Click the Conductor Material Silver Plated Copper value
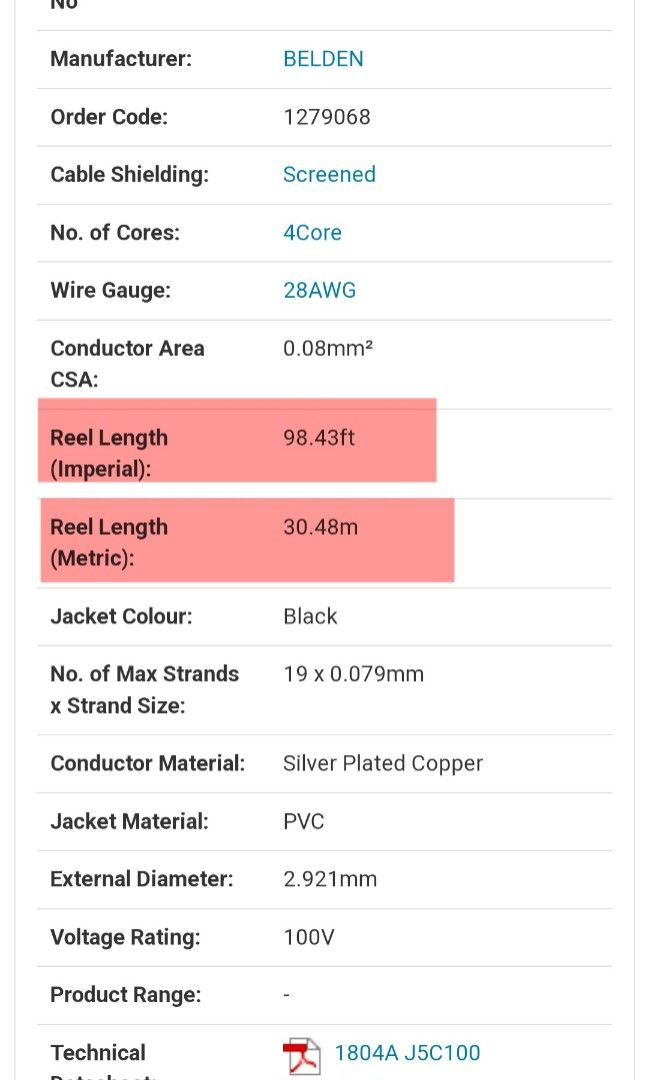 pyautogui.click(x=383, y=762)
